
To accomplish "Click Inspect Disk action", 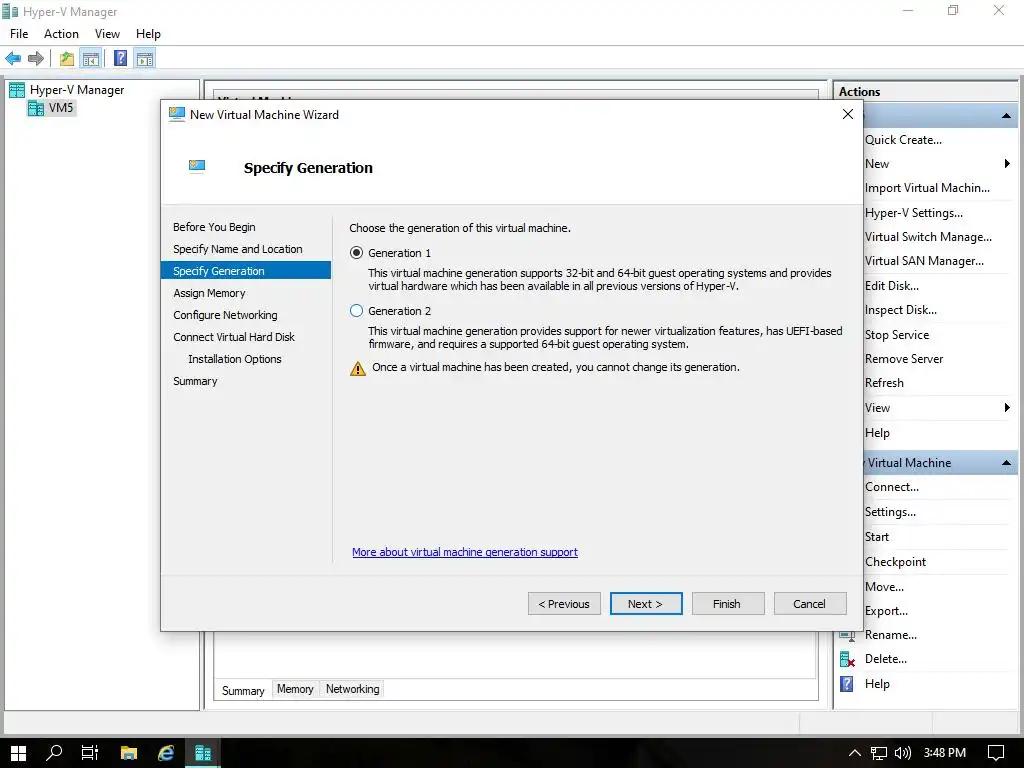I will click(901, 310).
